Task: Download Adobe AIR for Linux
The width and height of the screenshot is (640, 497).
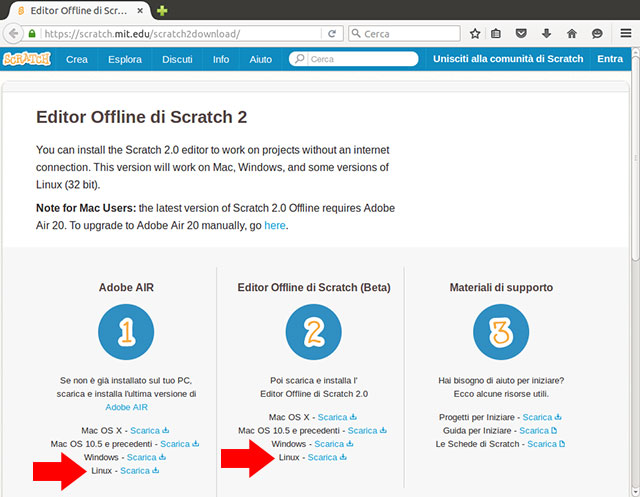Action: coord(140,471)
